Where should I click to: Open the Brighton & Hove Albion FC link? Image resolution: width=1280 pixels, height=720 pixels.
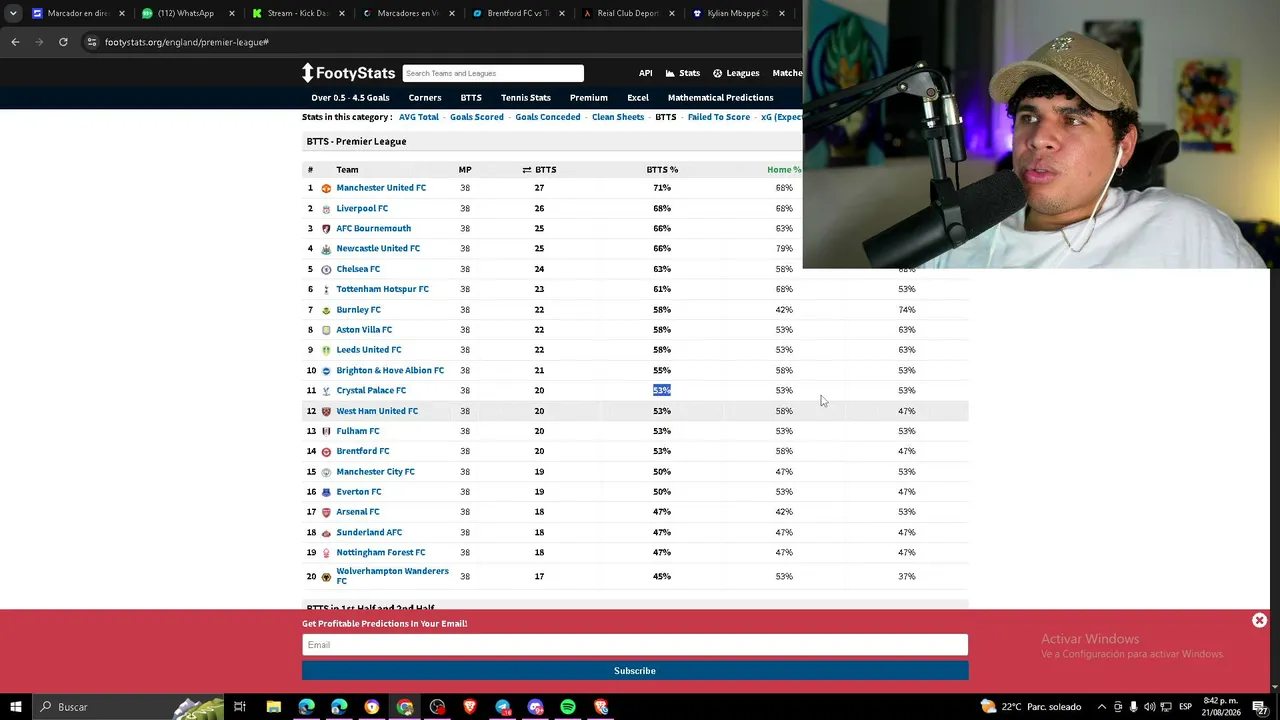pos(390,370)
